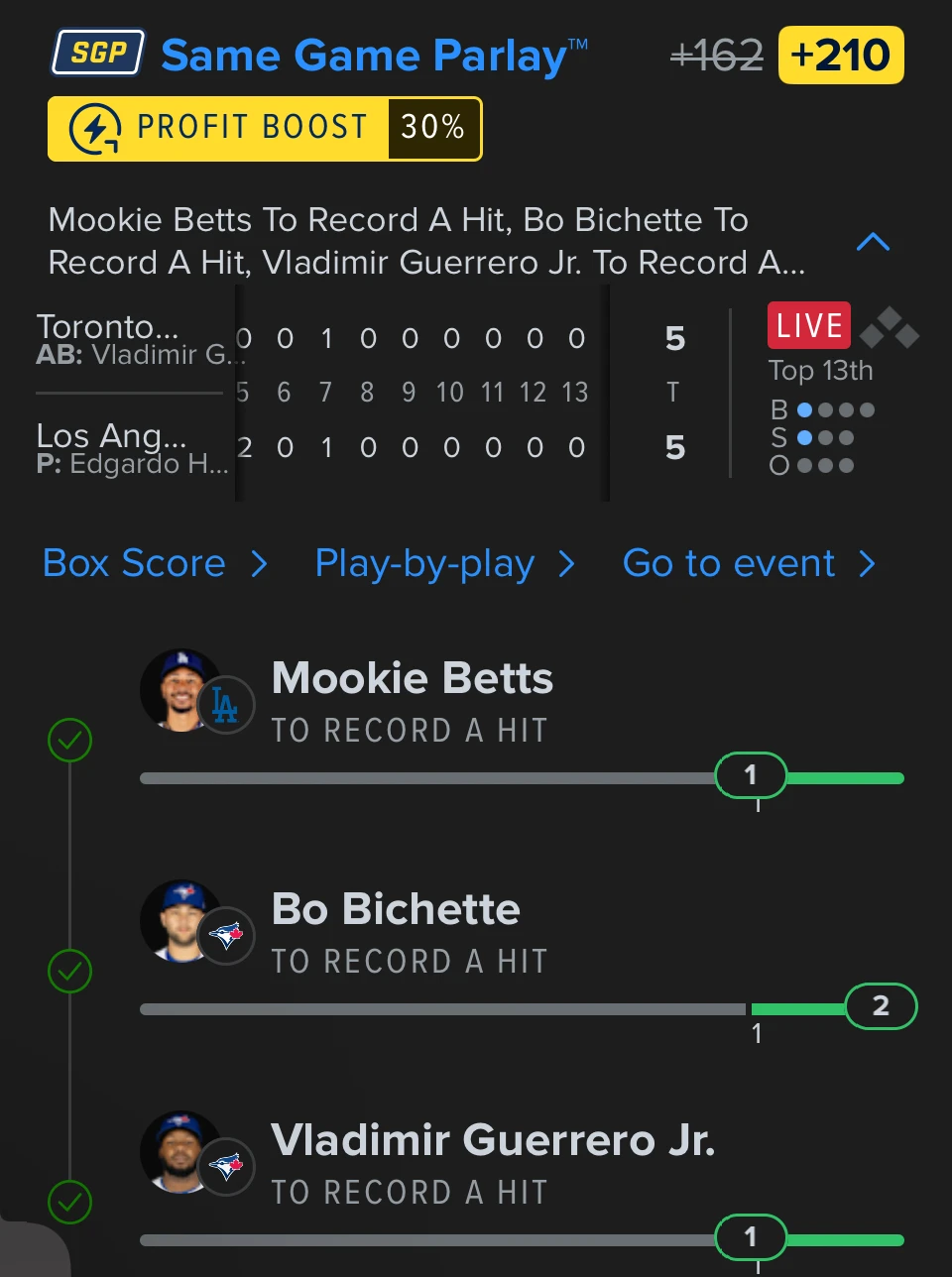Tap the red LIVE indicator badge

pos(809,325)
